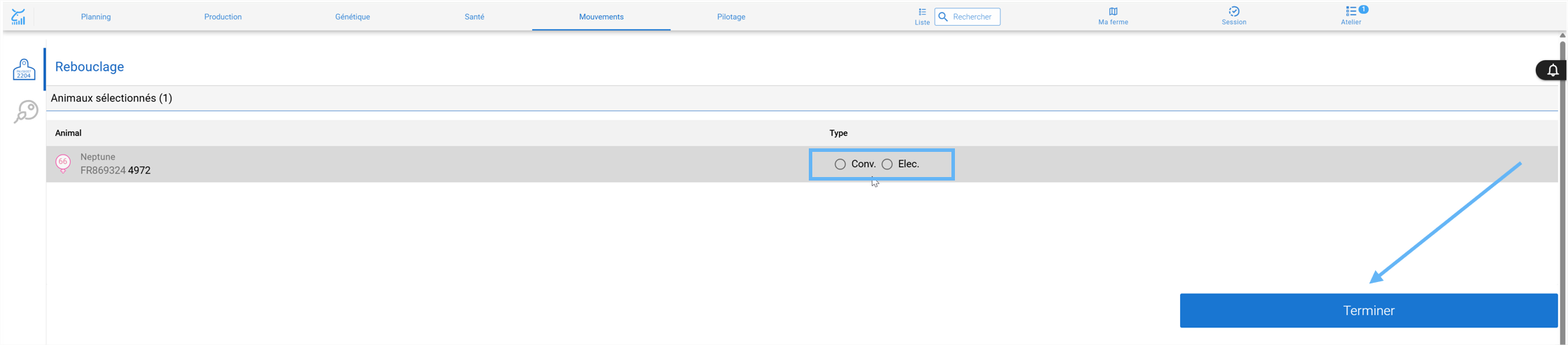Click the vertical scrollbar
1568x345 pixels.
1562,192
